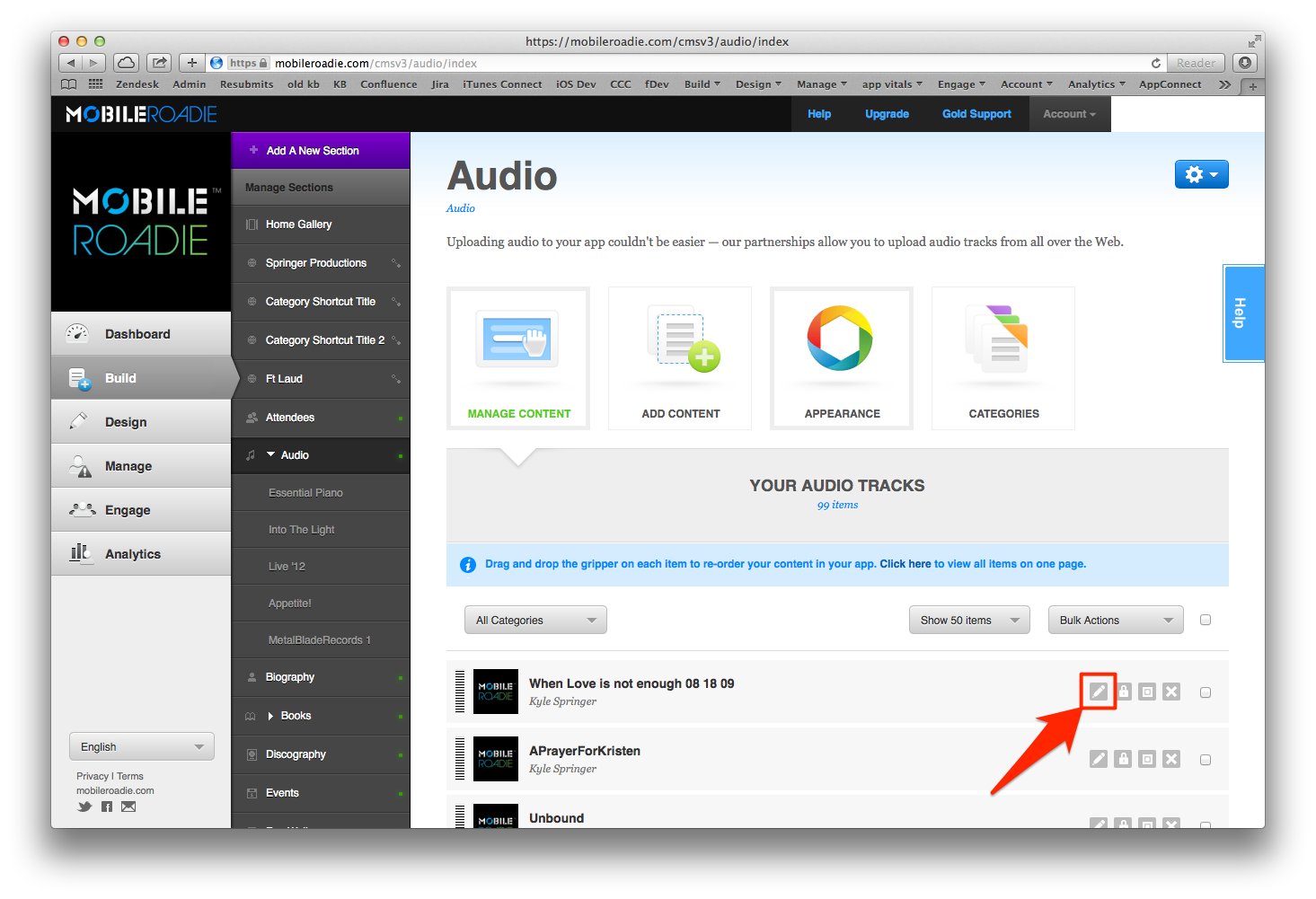Click the Twitter icon in sidebar footer

point(84,806)
